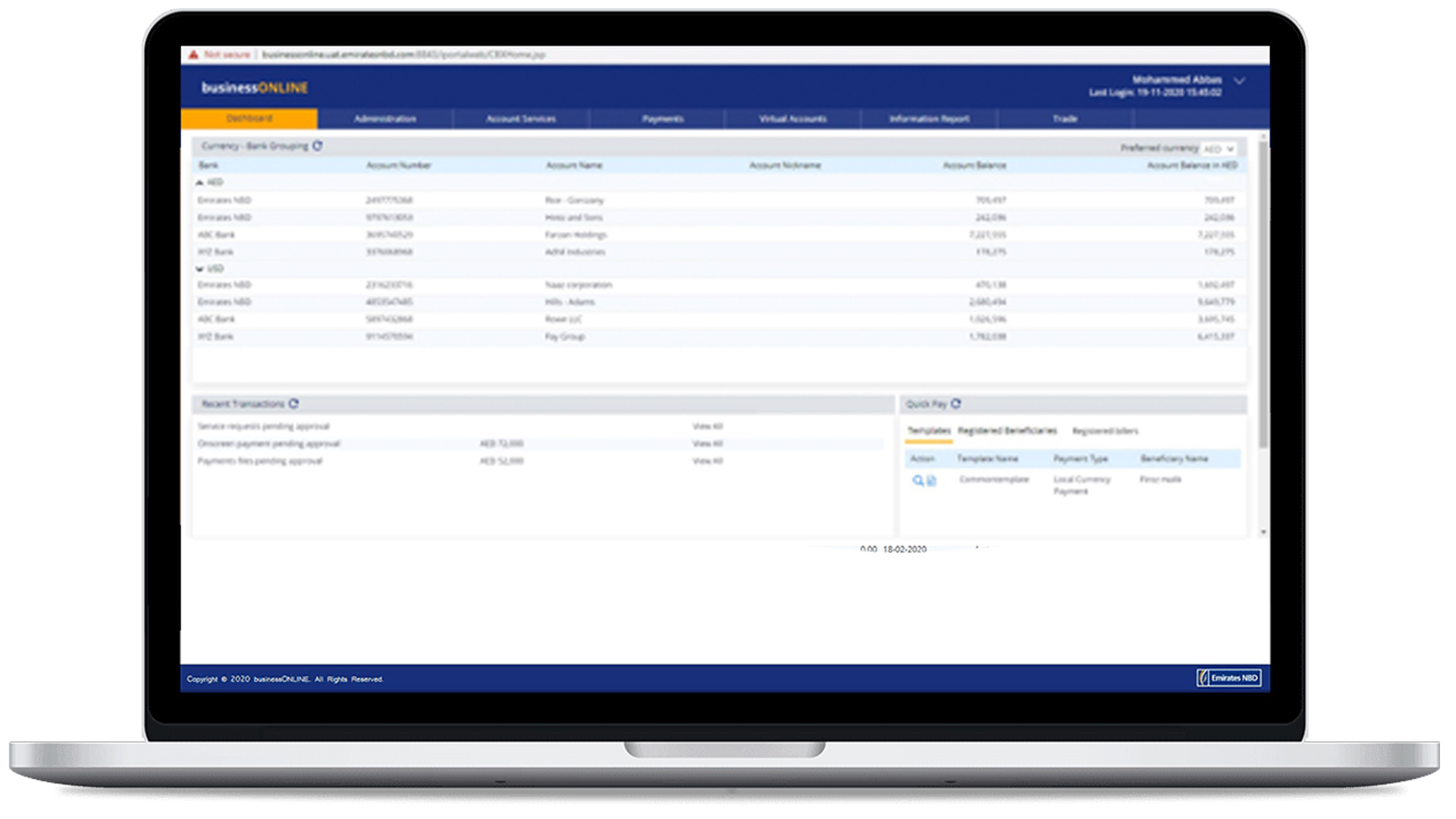Click the magnifier view icon in Quick Pay

point(918,480)
